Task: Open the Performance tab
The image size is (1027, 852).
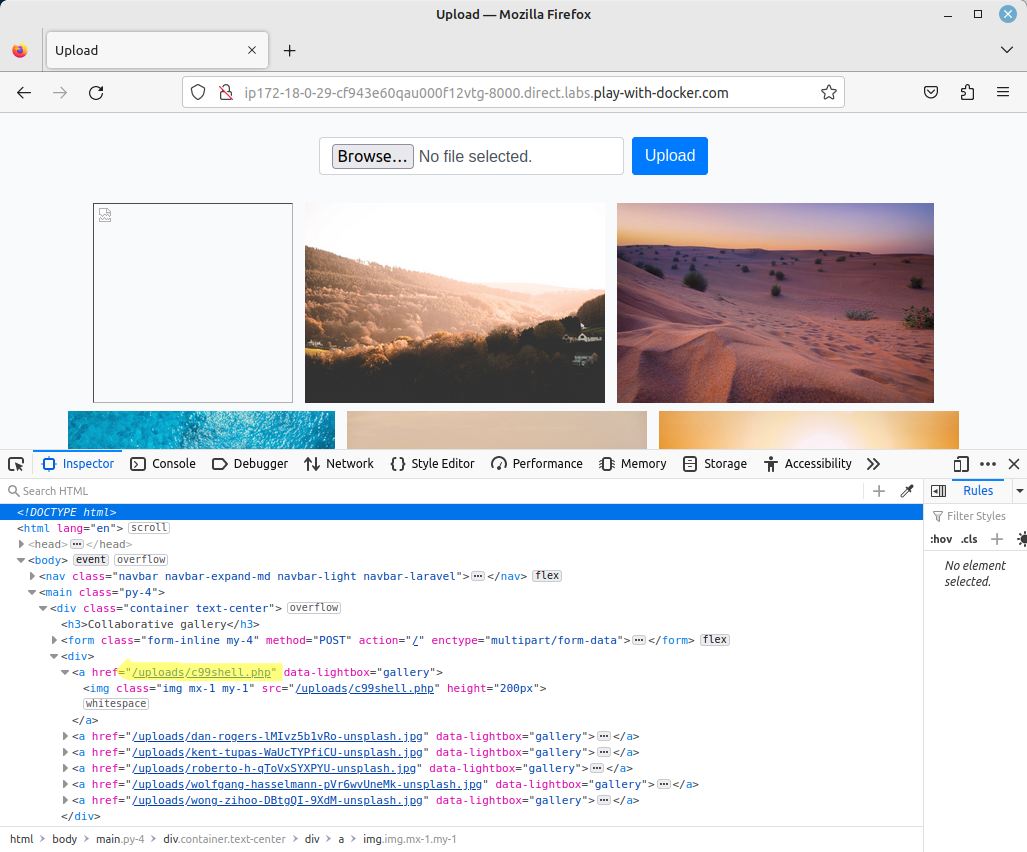Action: (x=536, y=464)
